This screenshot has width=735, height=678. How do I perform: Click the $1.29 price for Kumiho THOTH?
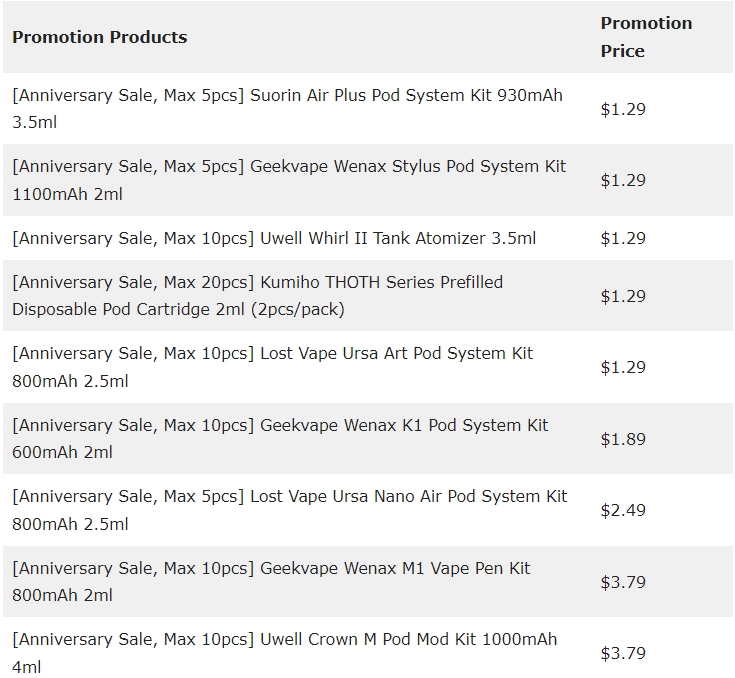click(623, 296)
